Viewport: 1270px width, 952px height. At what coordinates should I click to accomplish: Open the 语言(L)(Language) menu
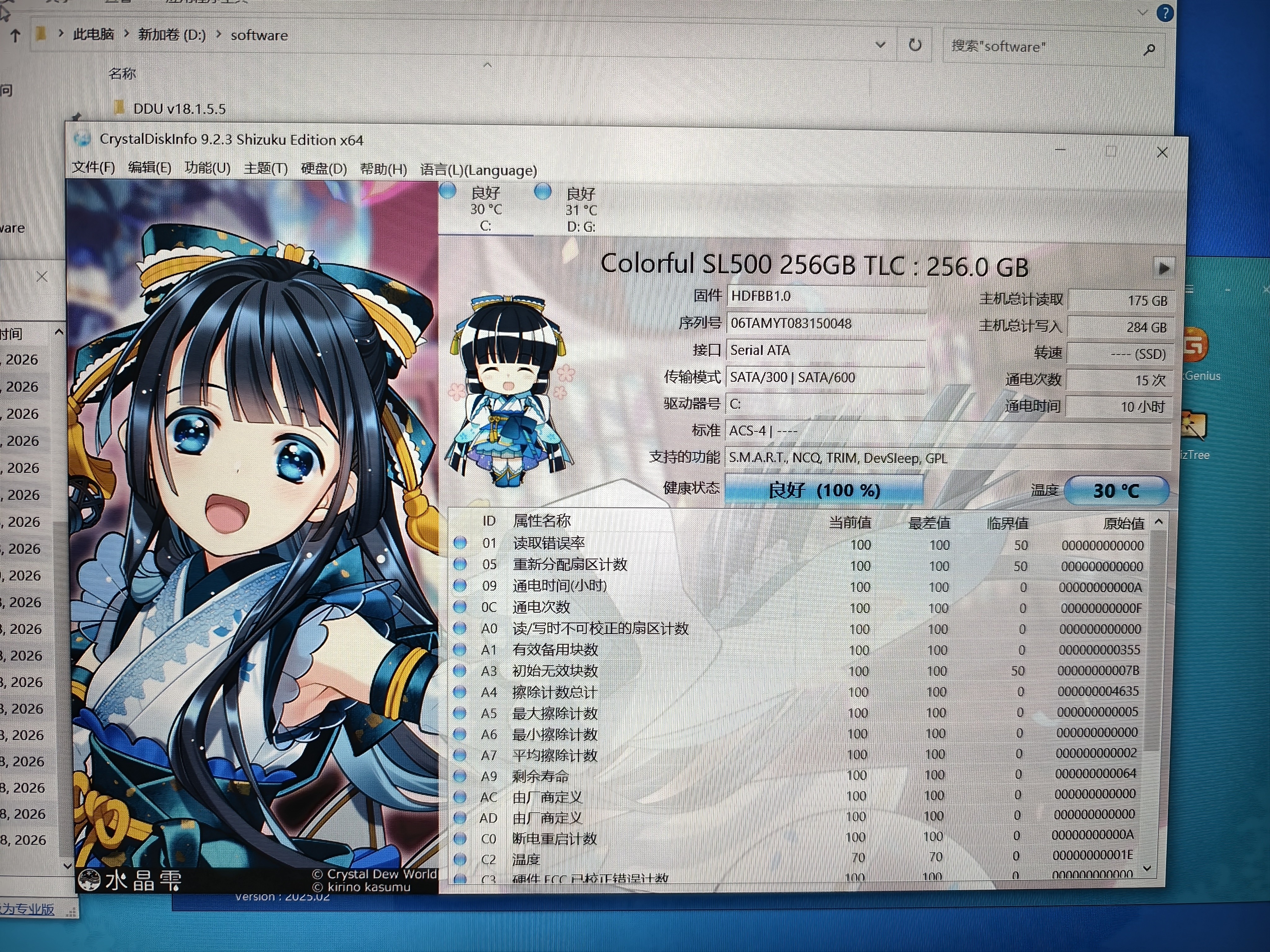click(478, 170)
